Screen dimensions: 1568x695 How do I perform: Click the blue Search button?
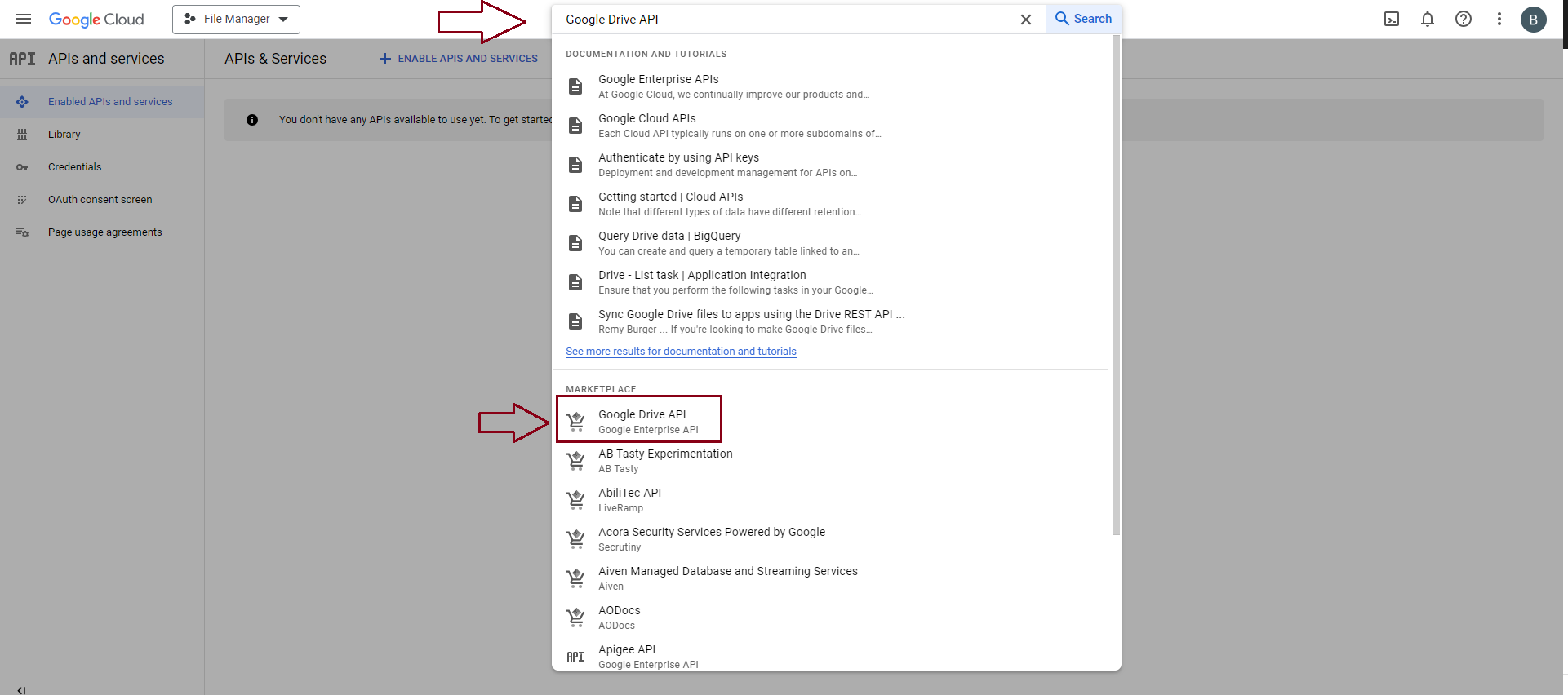[x=1083, y=19]
